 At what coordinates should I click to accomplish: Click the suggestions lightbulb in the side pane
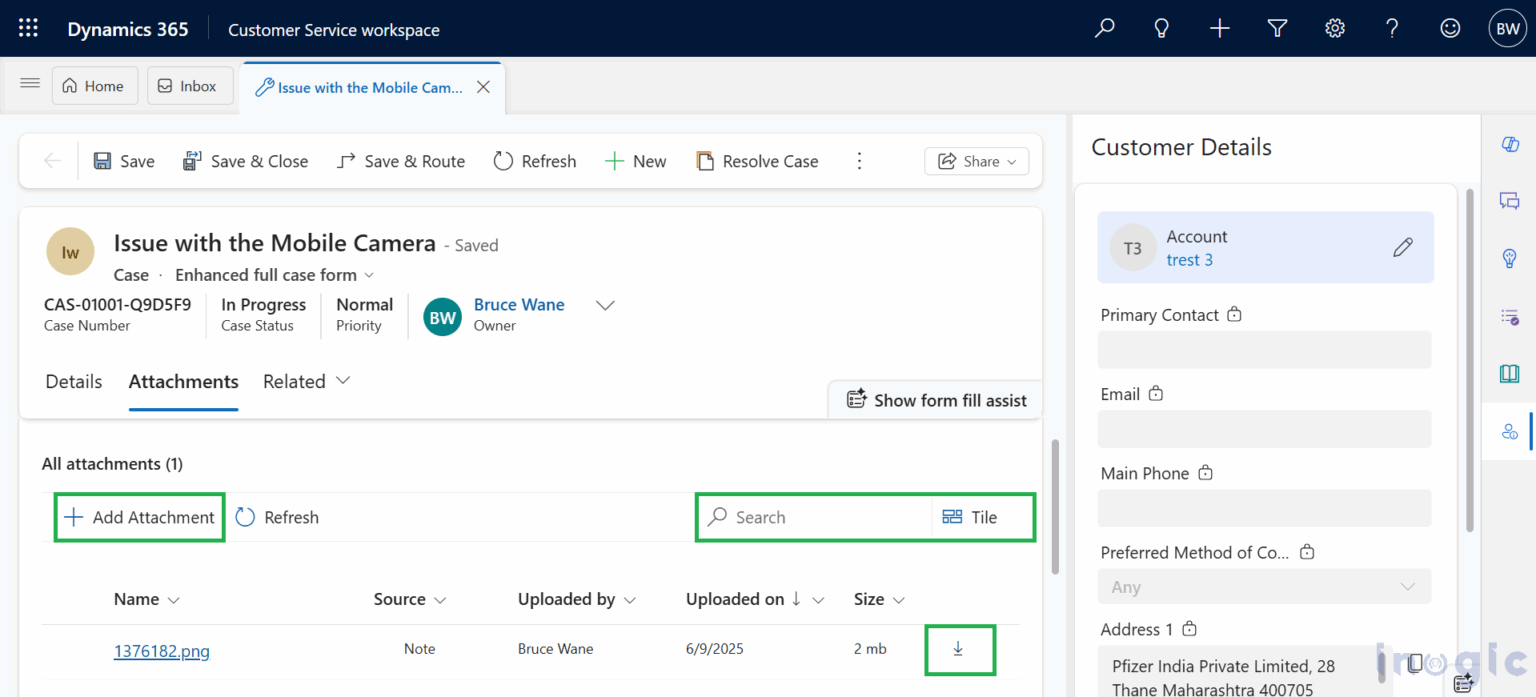(x=1509, y=258)
